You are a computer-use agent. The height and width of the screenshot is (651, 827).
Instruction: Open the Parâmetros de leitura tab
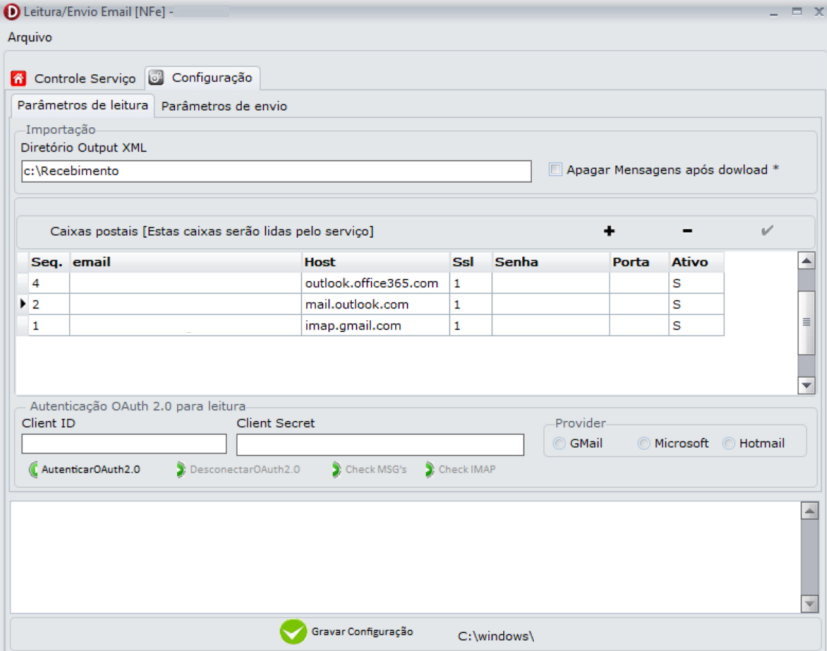(x=83, y=106)
